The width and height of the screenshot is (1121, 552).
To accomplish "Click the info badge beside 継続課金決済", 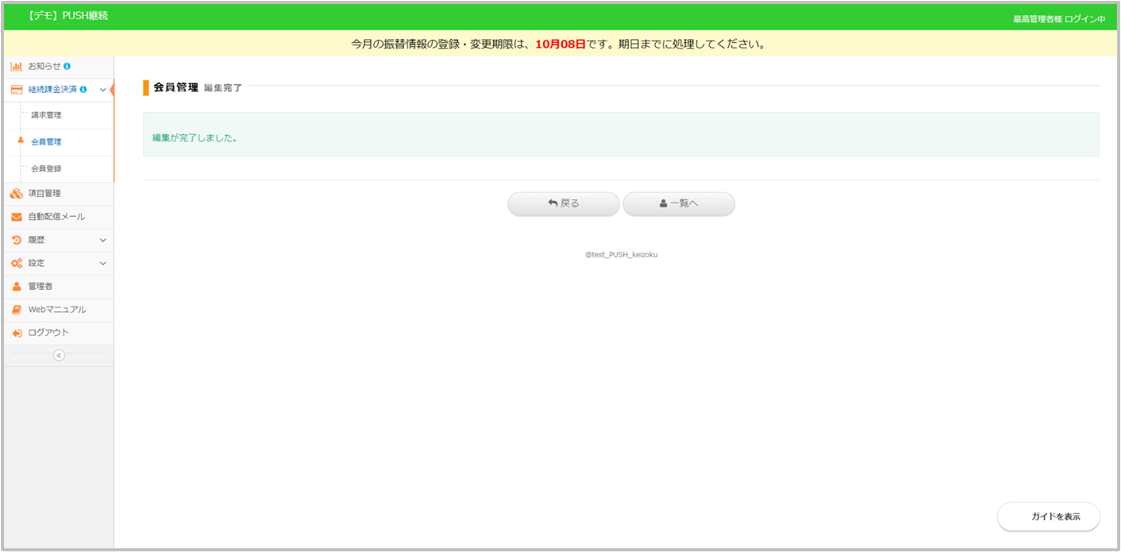I will (x=83, y=89).
